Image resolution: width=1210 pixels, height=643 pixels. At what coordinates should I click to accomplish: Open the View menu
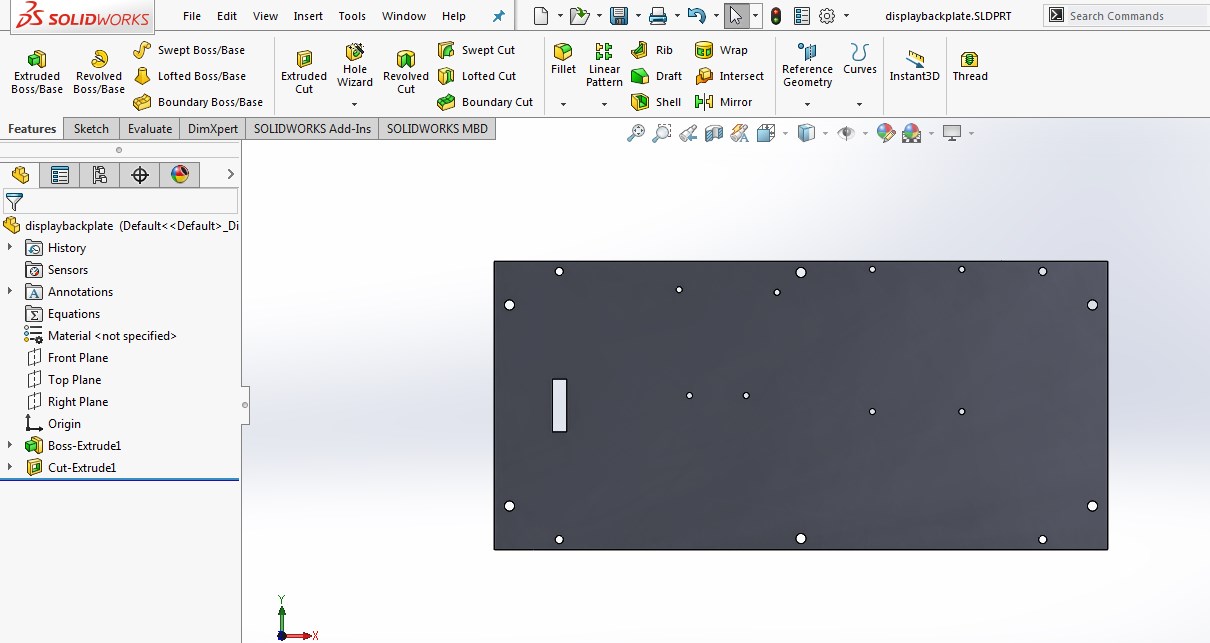click(x=265, y=16)
